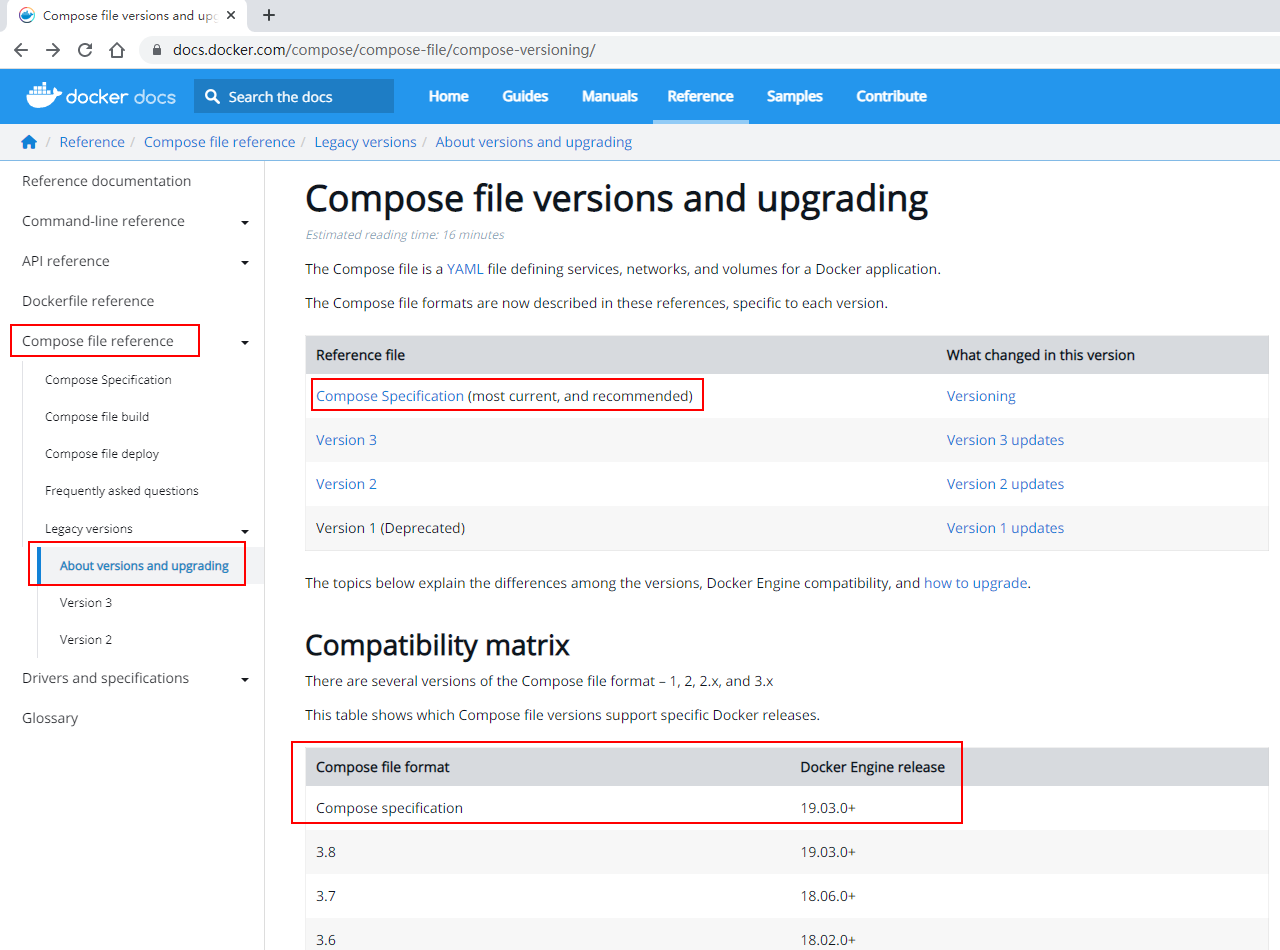Click the 3.7 compose format cell
The height and width of the screenshot is (950, 1280).
326,896
